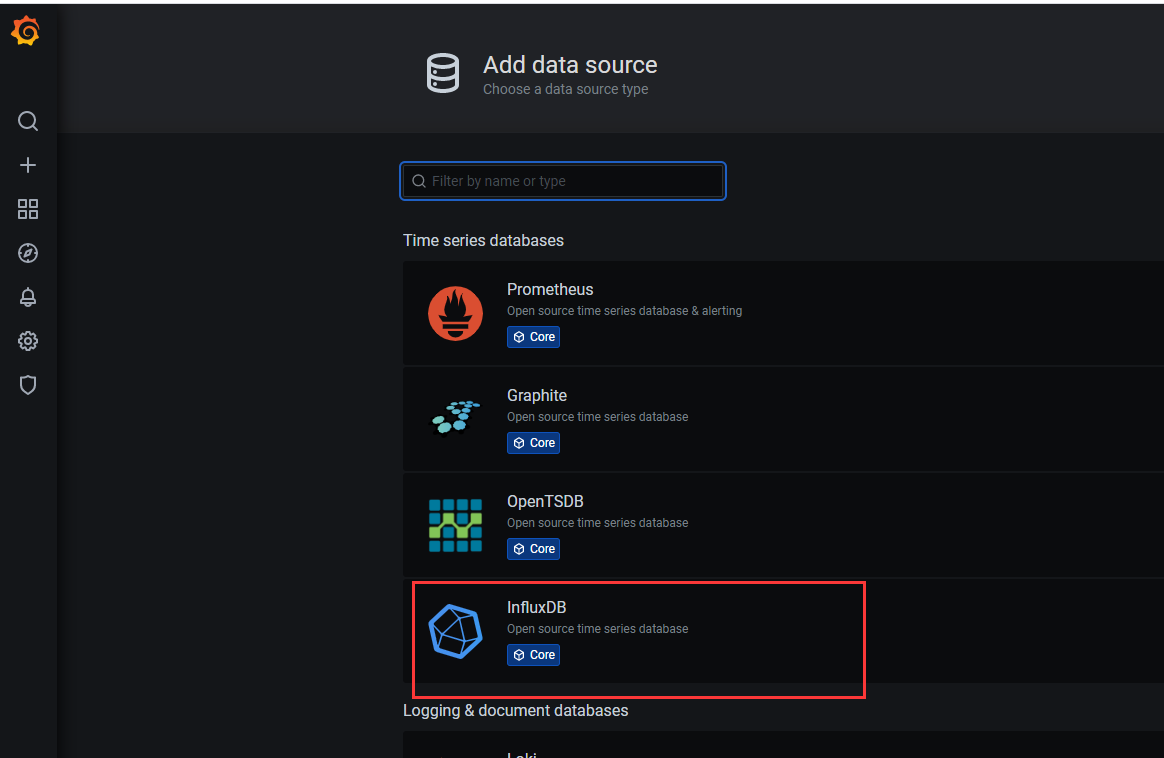This screenshot has width=1164, height=758.
Task: Click the Graphite logo icon
Action: [455, 418]
